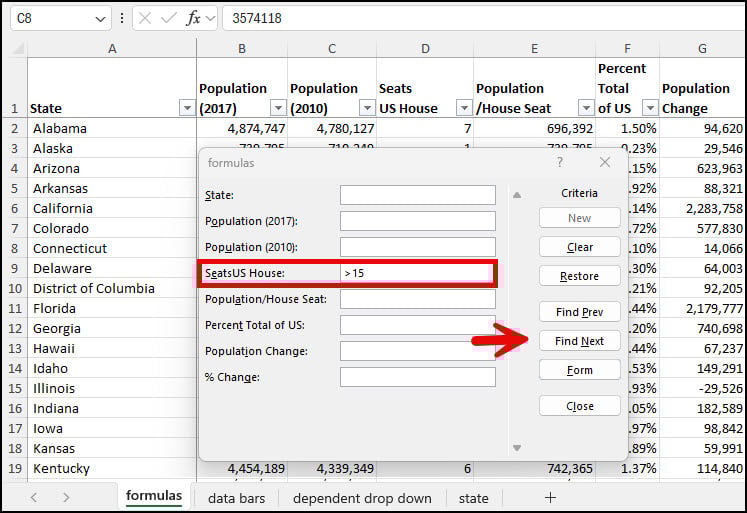Select cell containing Kentucky
Viewport: 747px width, 513px height.
tap(112, 469)
